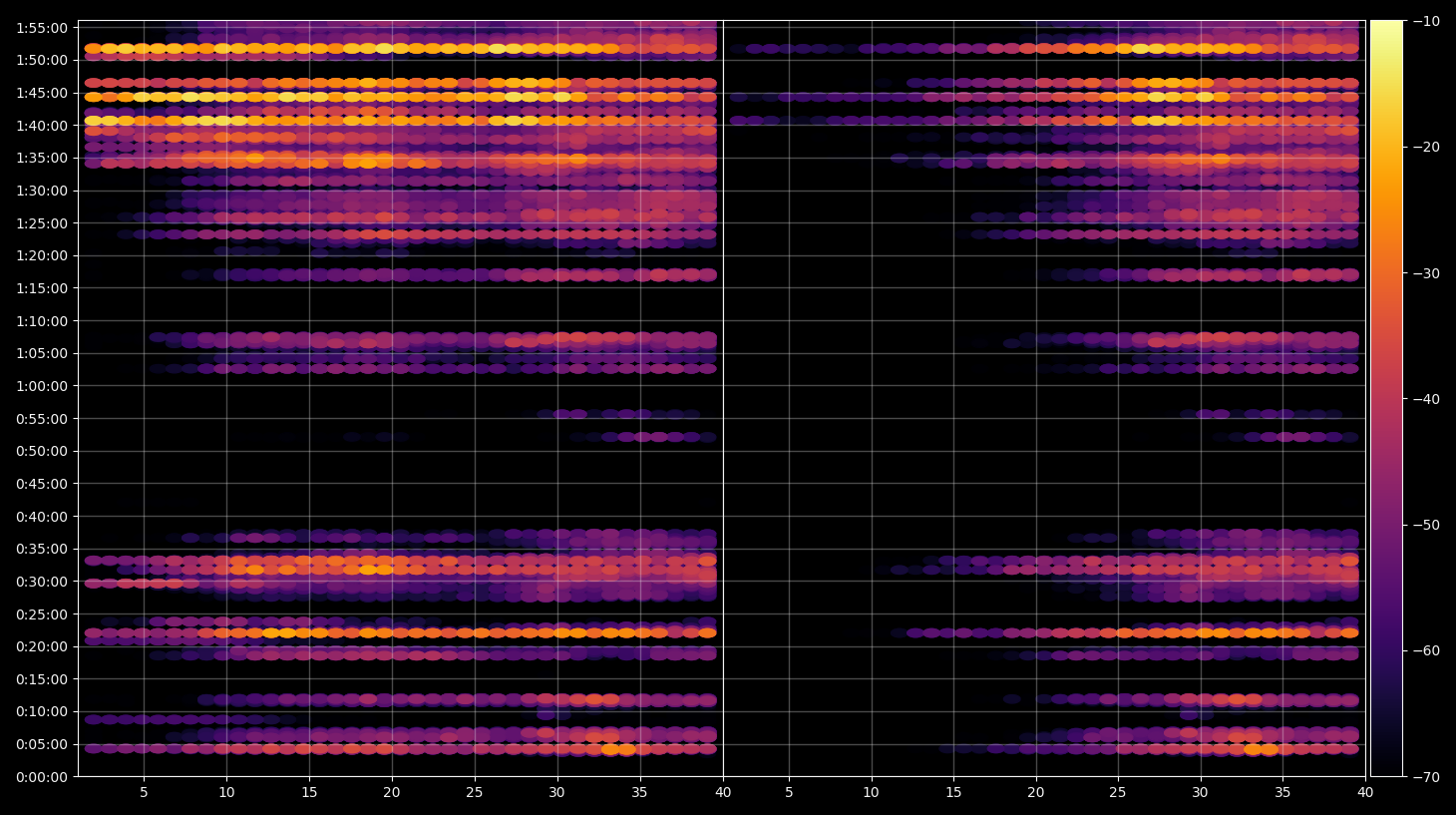This screenshot has height=815, width=1456.
Task: Click the inferno colorbar gradient strip
Action: point(1386,398)
